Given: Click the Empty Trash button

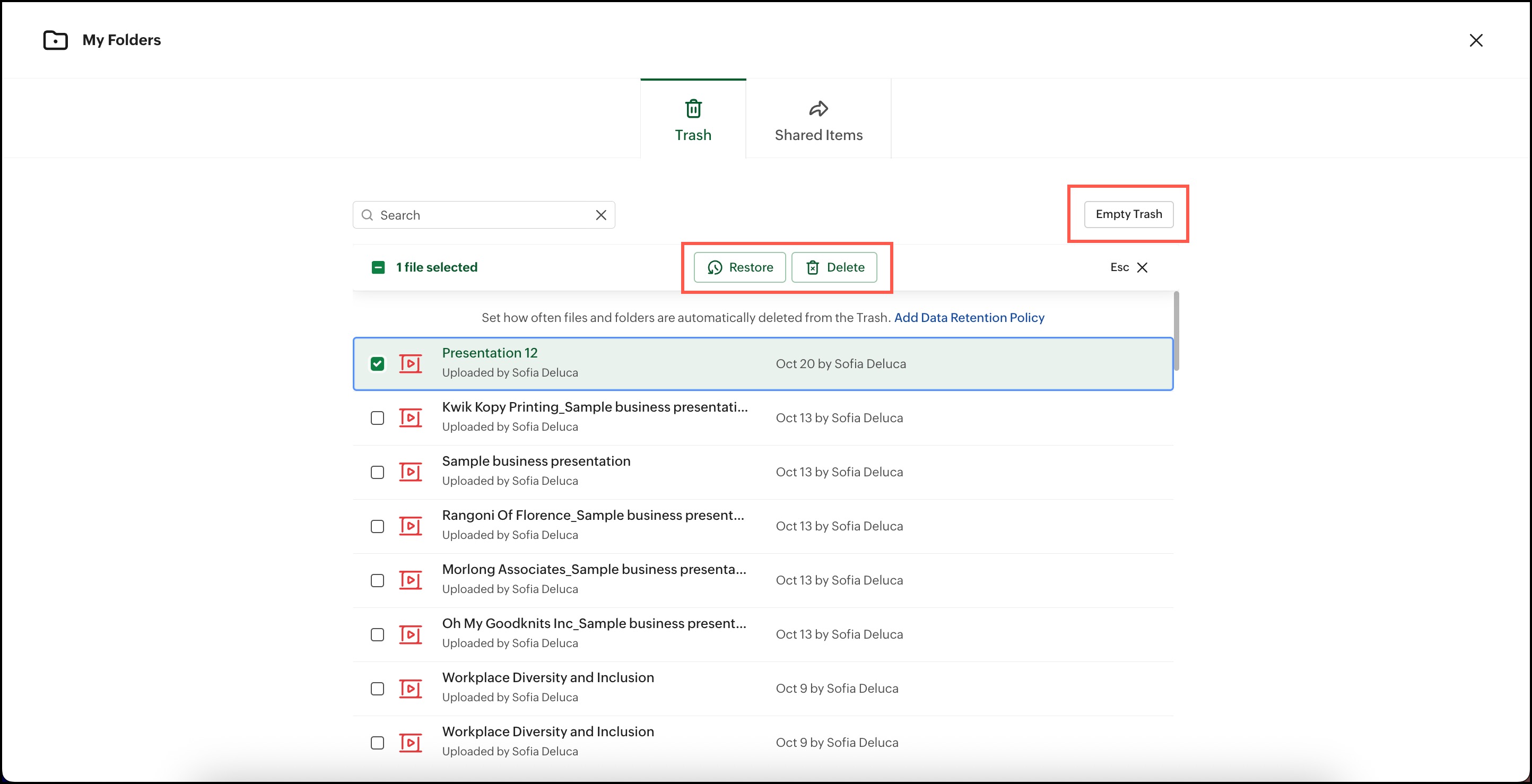Looking at the screenshot, I should 1128,214.
